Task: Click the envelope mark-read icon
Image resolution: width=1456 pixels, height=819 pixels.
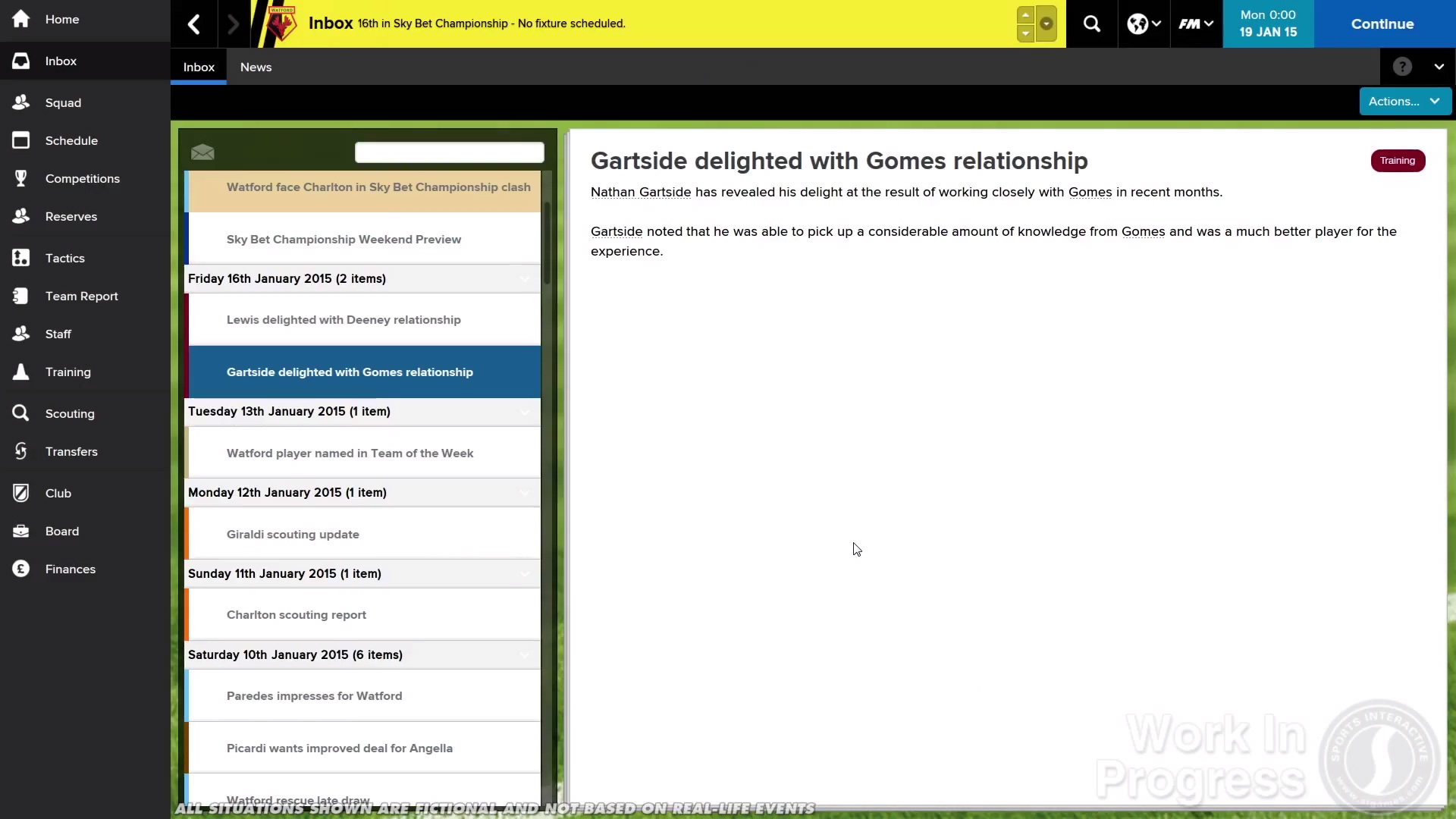Action: [x=202, y=152]
